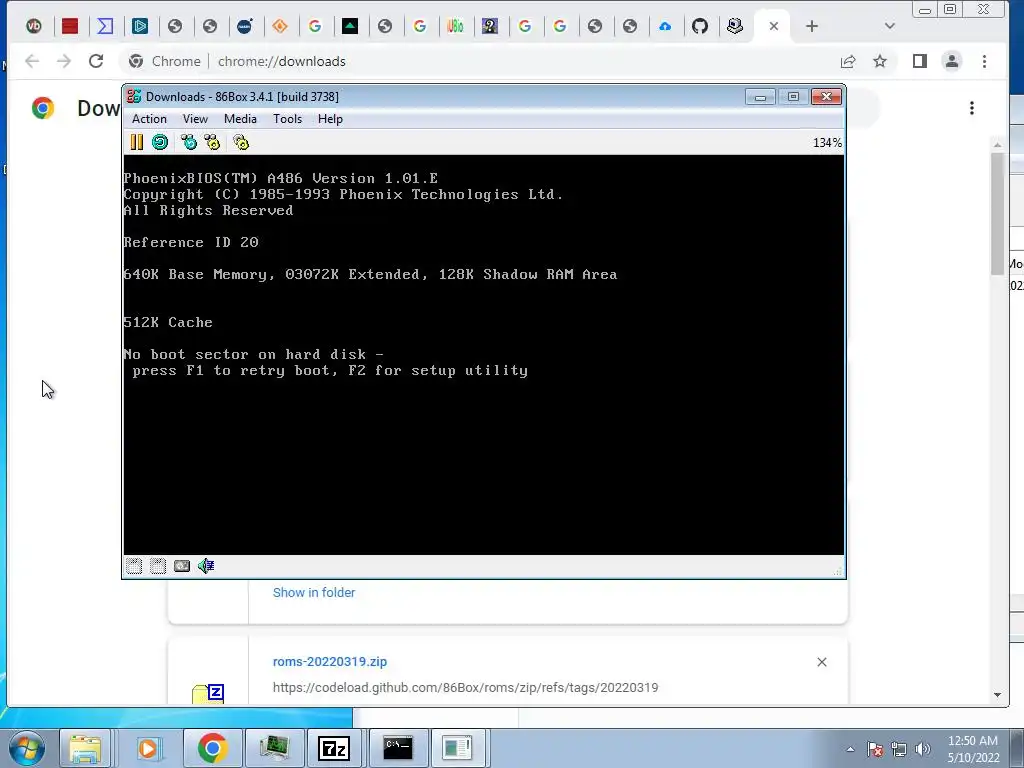Open 86Box machine settings icon
The height and width of the screenshot is (768, 1024).
(x=241, y=142)
